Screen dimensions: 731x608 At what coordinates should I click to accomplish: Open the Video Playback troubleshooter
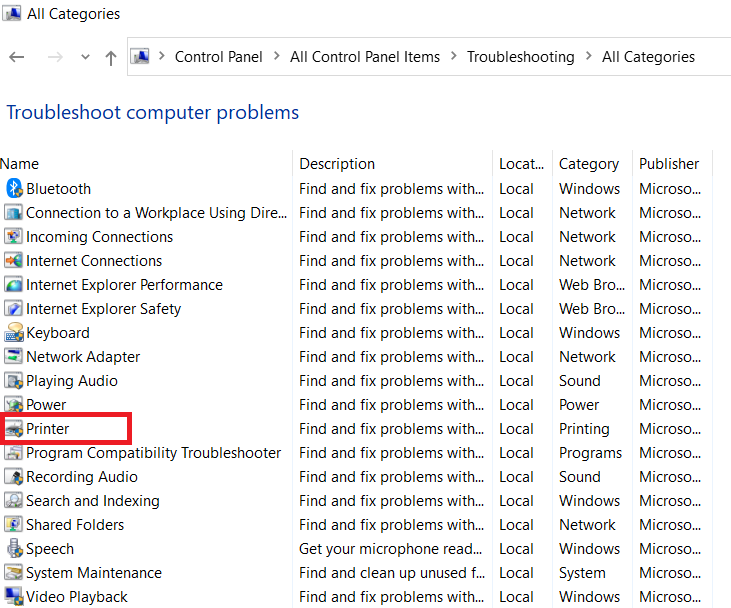pyautogui.click(x=77, y=597)
